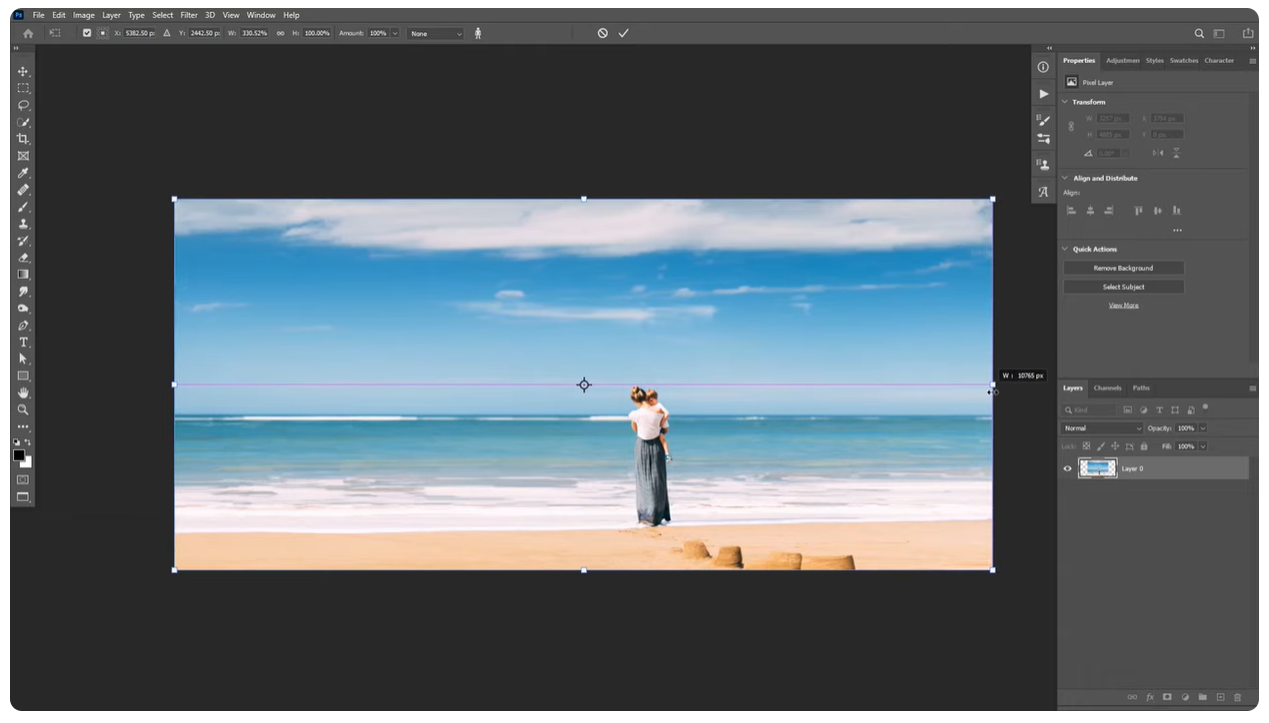
Task: Toggle the width-height aspect ratio link
Action: [x=281, y=33]
